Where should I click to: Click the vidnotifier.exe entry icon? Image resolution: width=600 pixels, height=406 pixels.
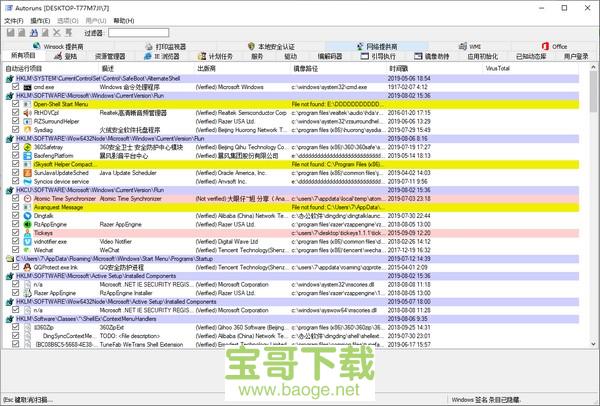(x=27, y=241)
